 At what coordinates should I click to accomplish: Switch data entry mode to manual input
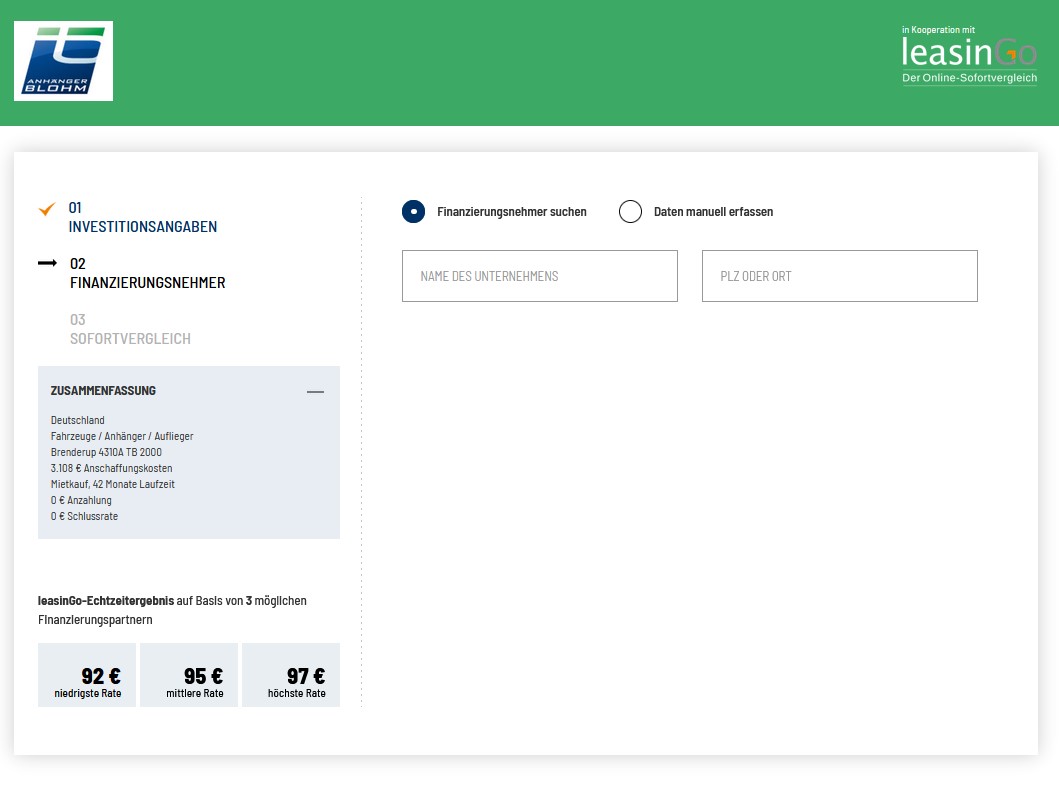[x=715, y=211]
